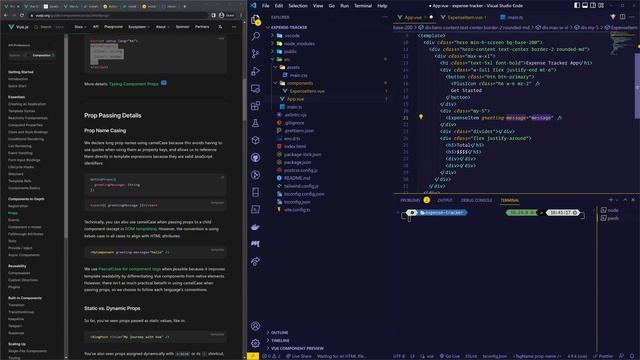Open editor More Actions ellipsis menu

click(632, 17)
